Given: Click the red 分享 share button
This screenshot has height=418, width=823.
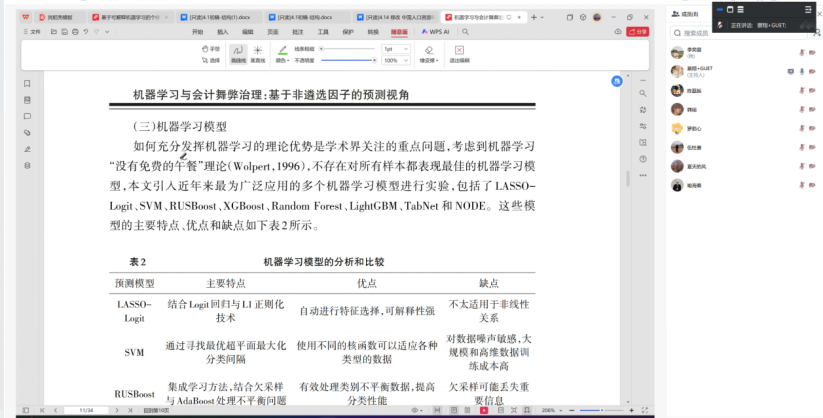Looking at the screenshot, I should point(638,32).
